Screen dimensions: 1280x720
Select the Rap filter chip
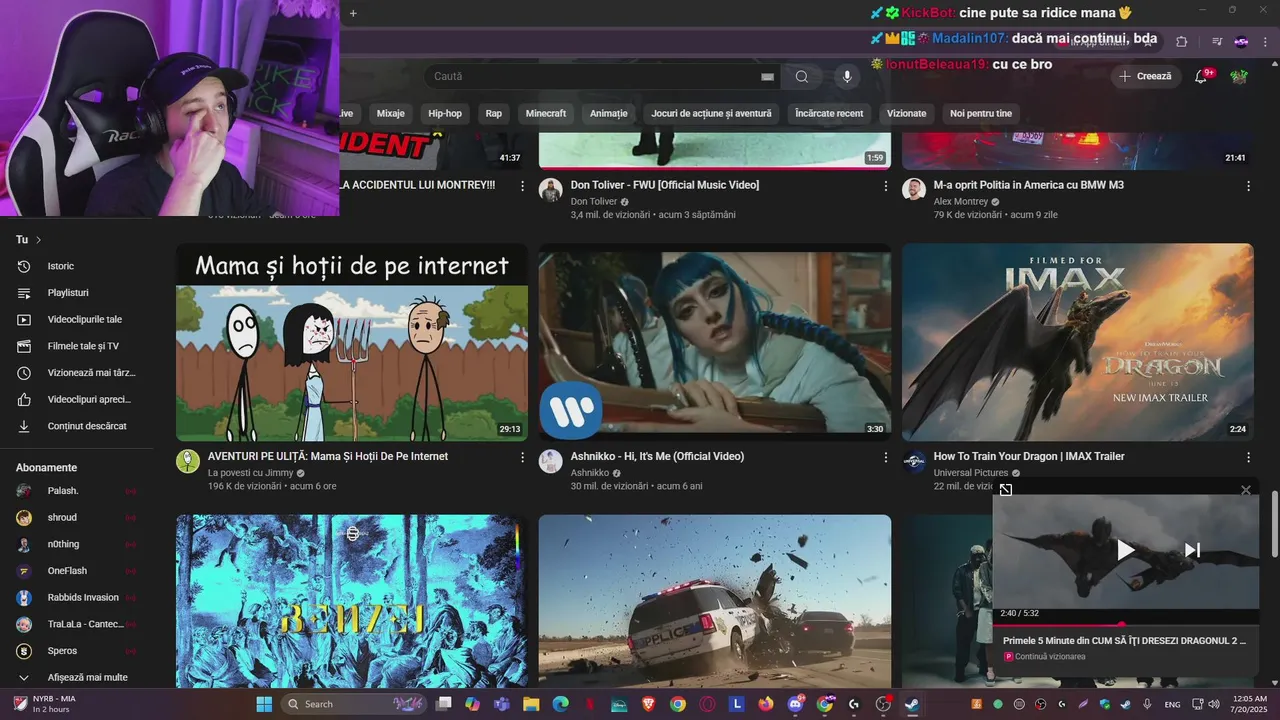pyautogui.click(x=494, y=113)
